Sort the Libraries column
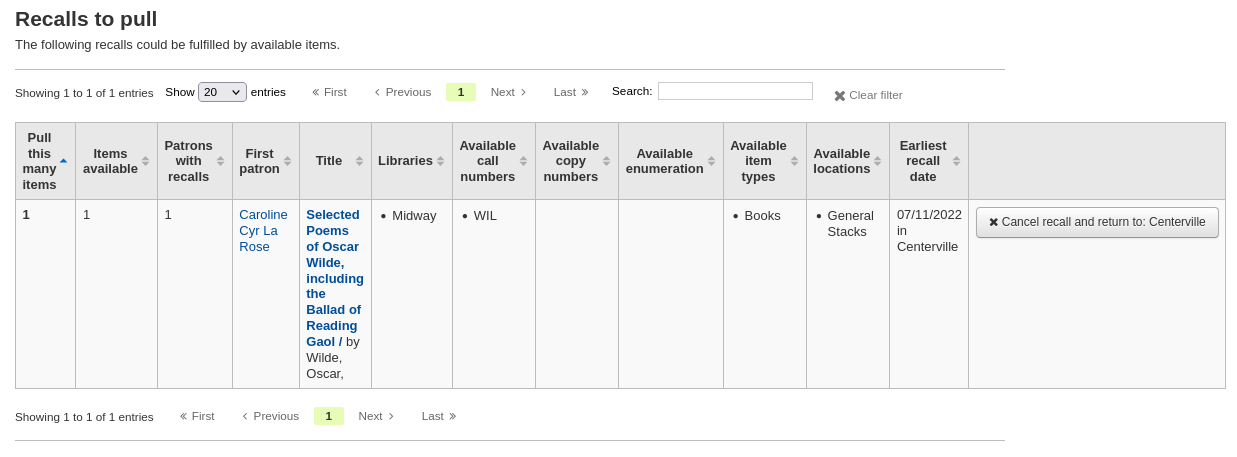The width and height of the screenshot is (1237, 457). 440,161
